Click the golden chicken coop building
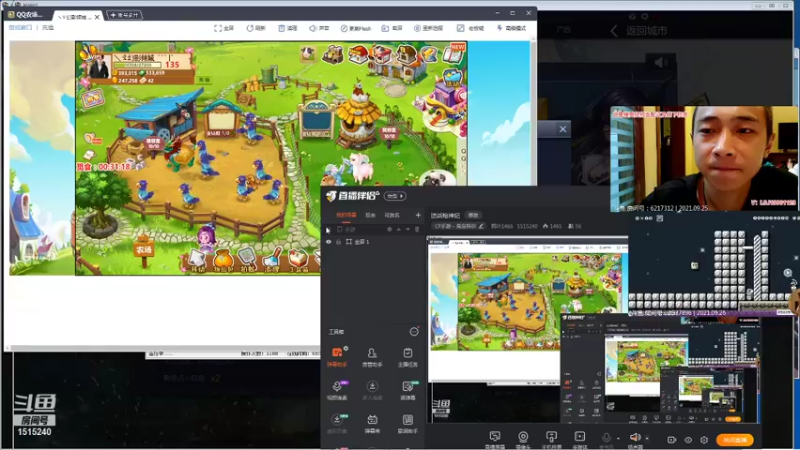 [x=360, y=117]
